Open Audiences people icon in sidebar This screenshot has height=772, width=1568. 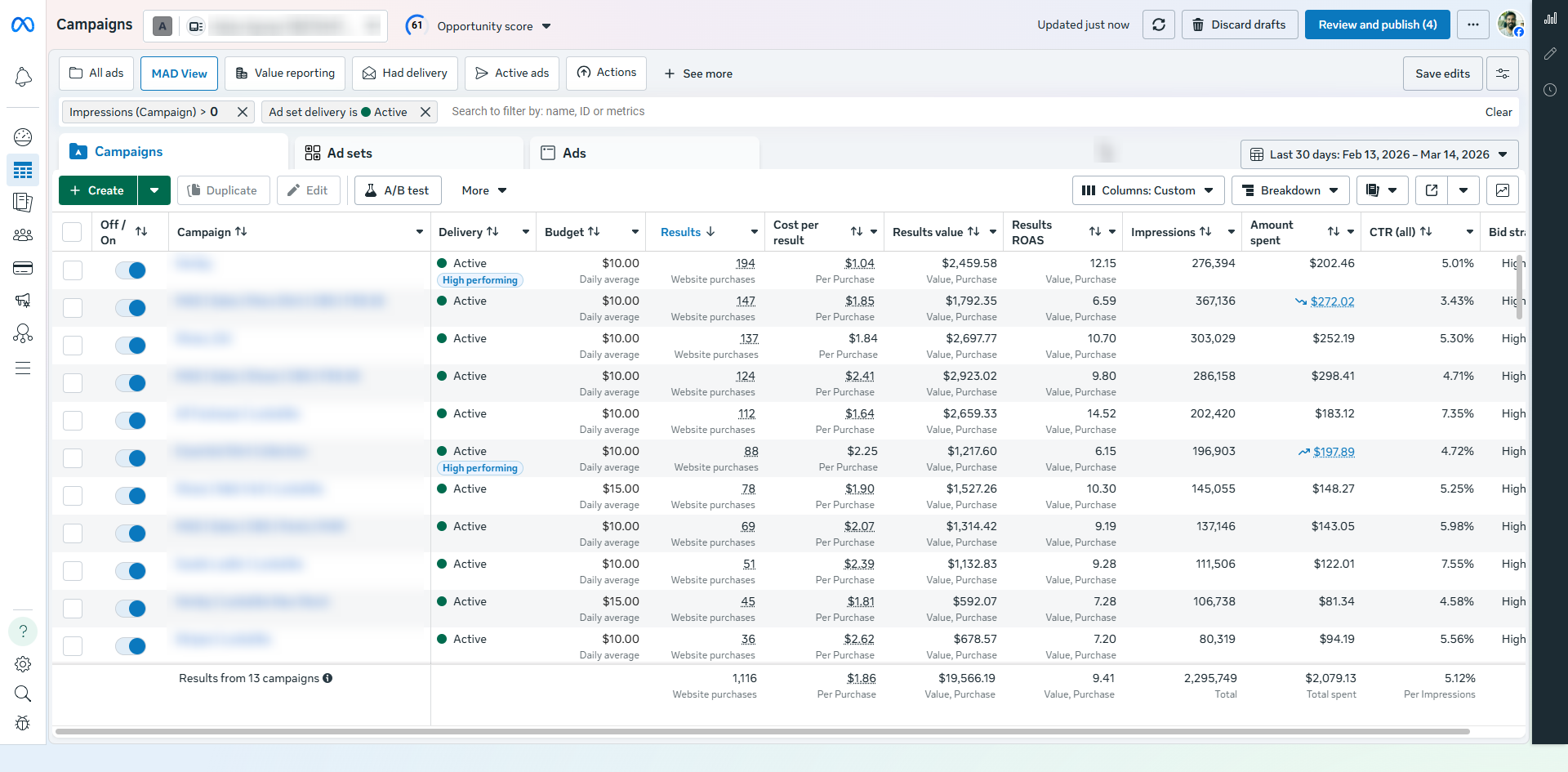tap(23, 235)
